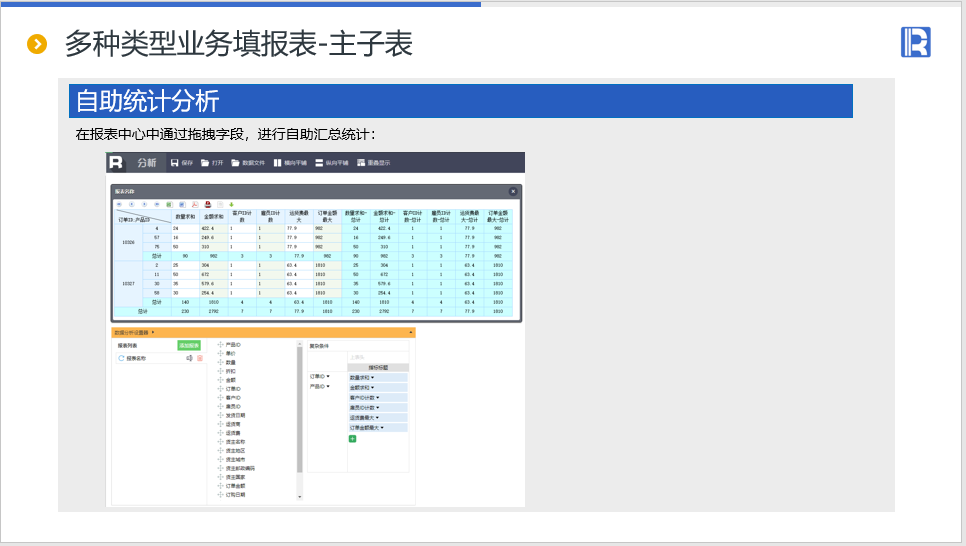Image resolution: width=966 pixels, height=546 pixels.
Task: Click the first page navigation icon
Action: [119, 204]
